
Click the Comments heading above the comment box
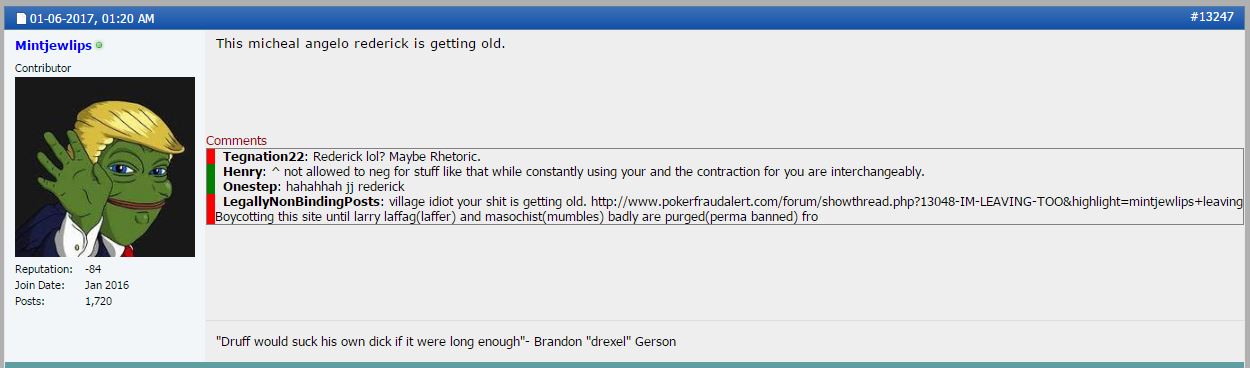coord(237,141)
